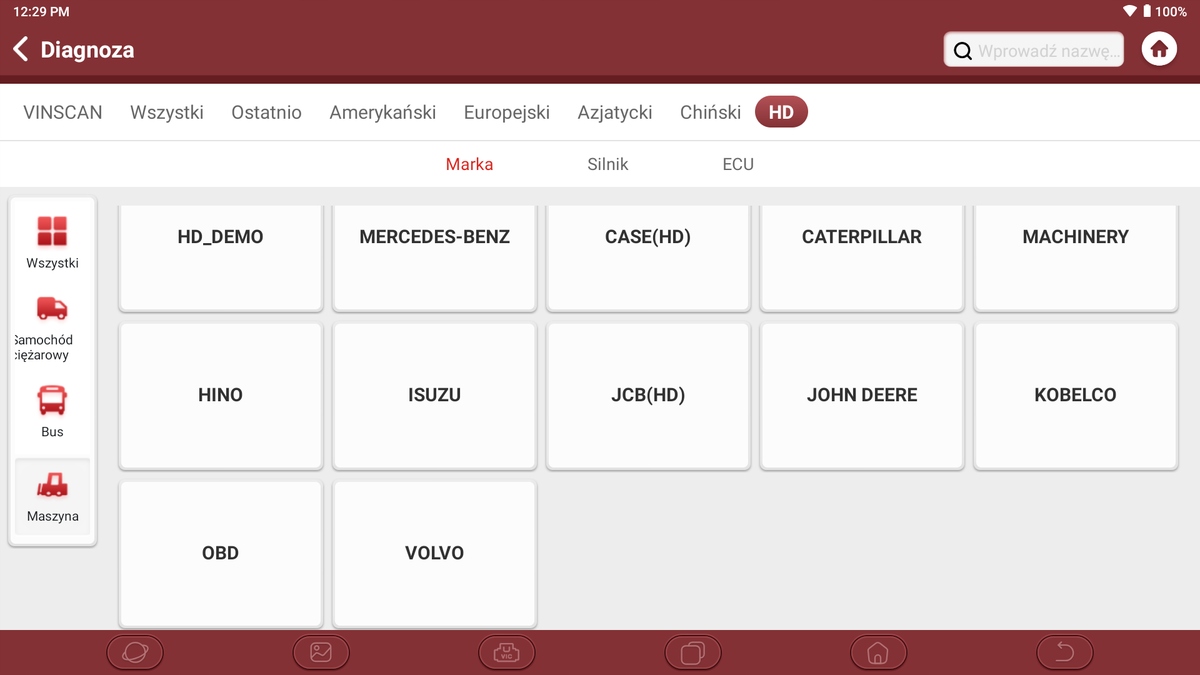Tap the VCI connector icon in bottom bar

507,653
